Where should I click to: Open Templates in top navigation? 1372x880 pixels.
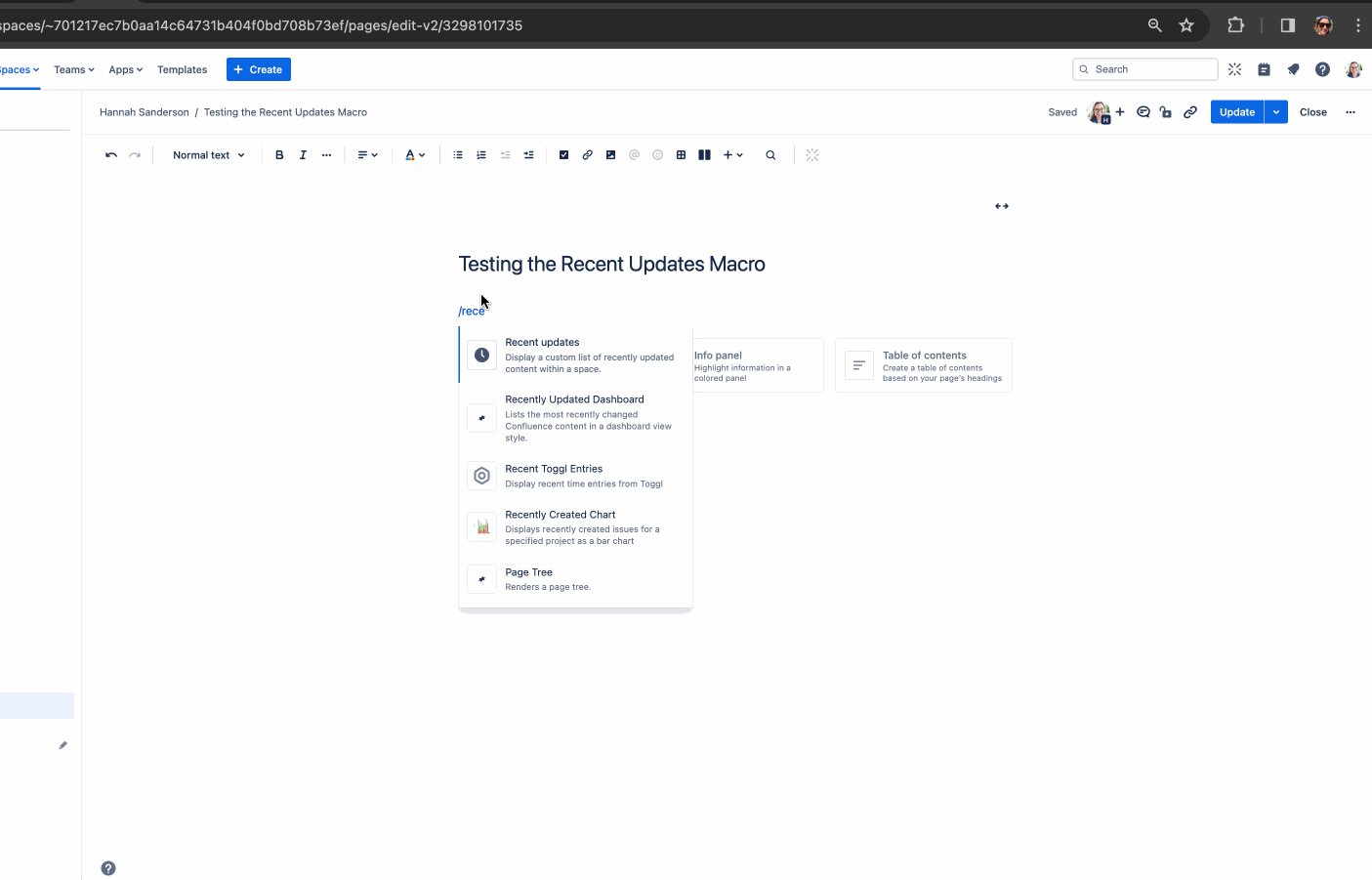coord(182,69)
